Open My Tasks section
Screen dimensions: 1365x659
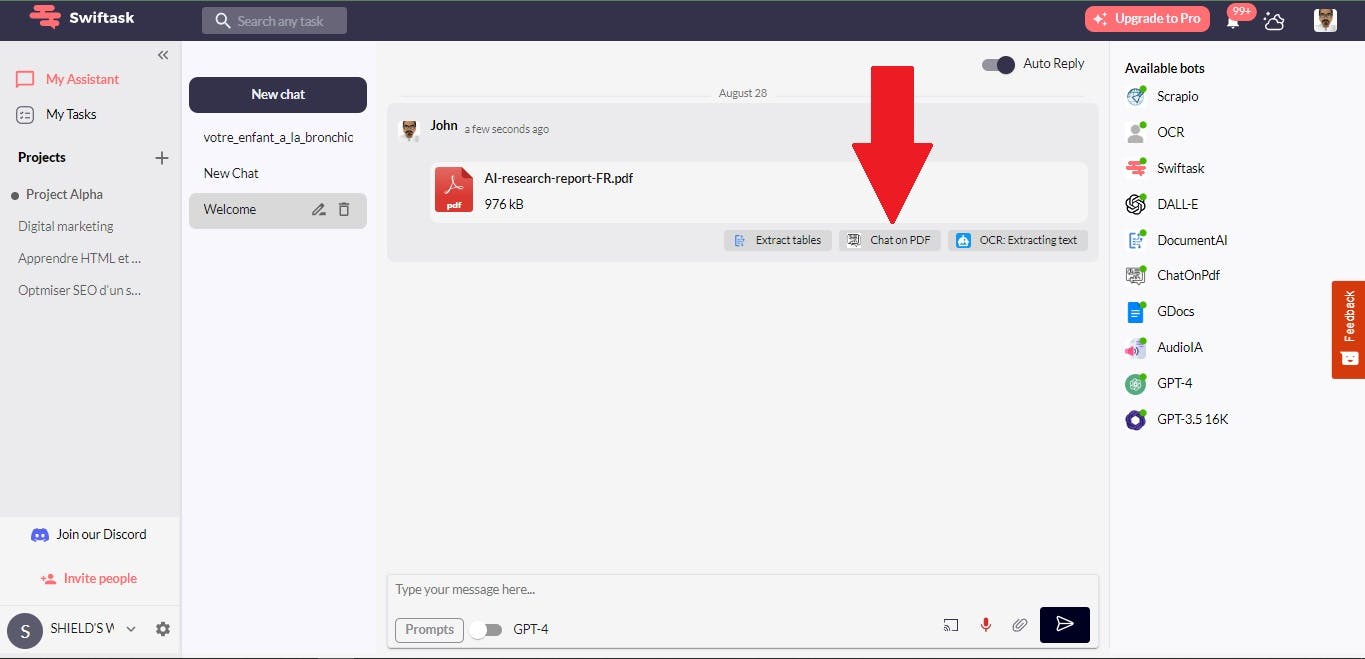57,114
